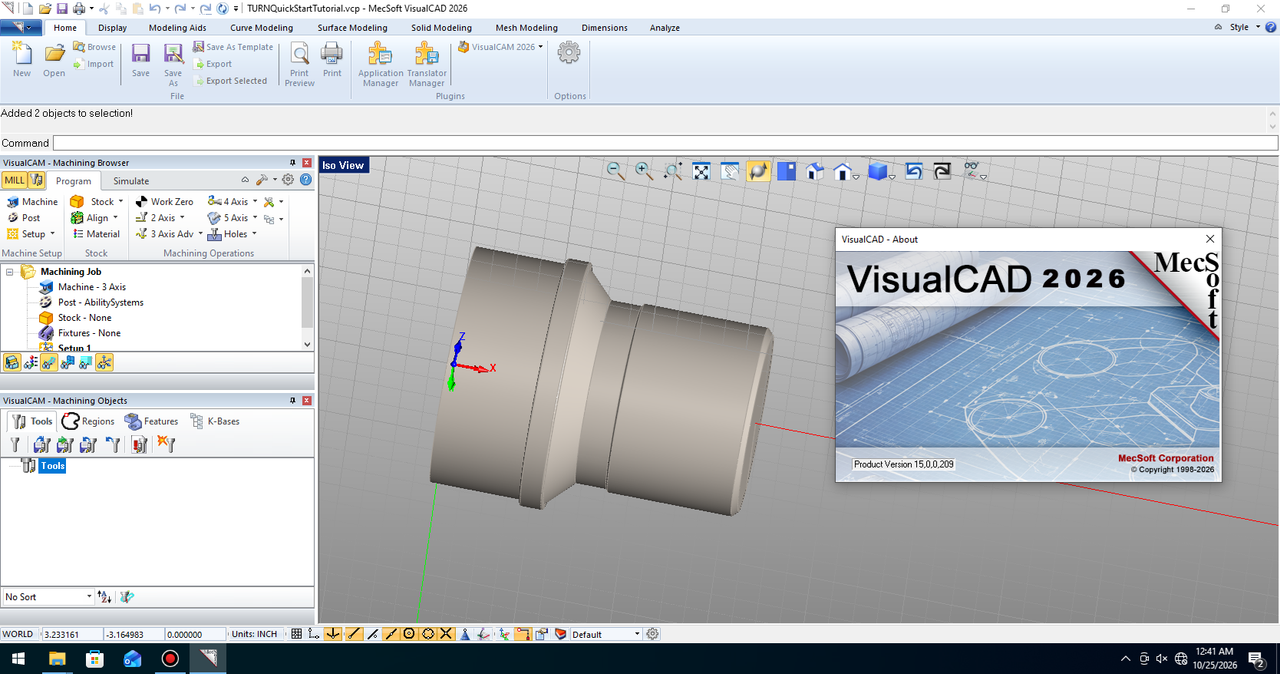
Task: Toggle the grid display icon in status bar
Action: (296, 634)
